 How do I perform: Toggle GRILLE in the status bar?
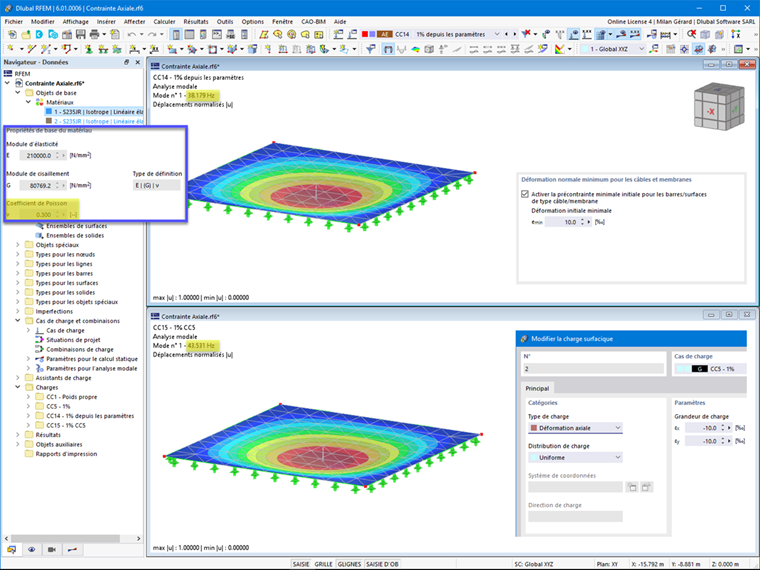click(323, 564)
